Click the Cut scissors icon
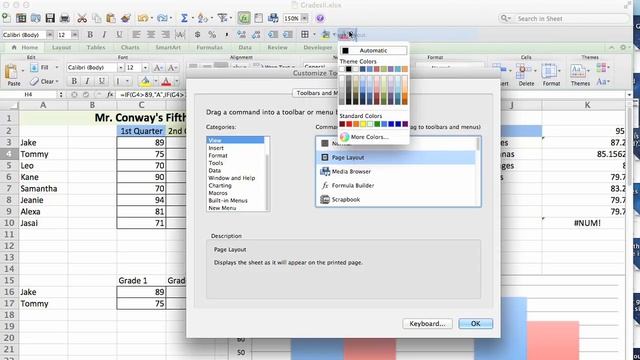The height and width of the screenshot is (360, 640). click(82, 18)
